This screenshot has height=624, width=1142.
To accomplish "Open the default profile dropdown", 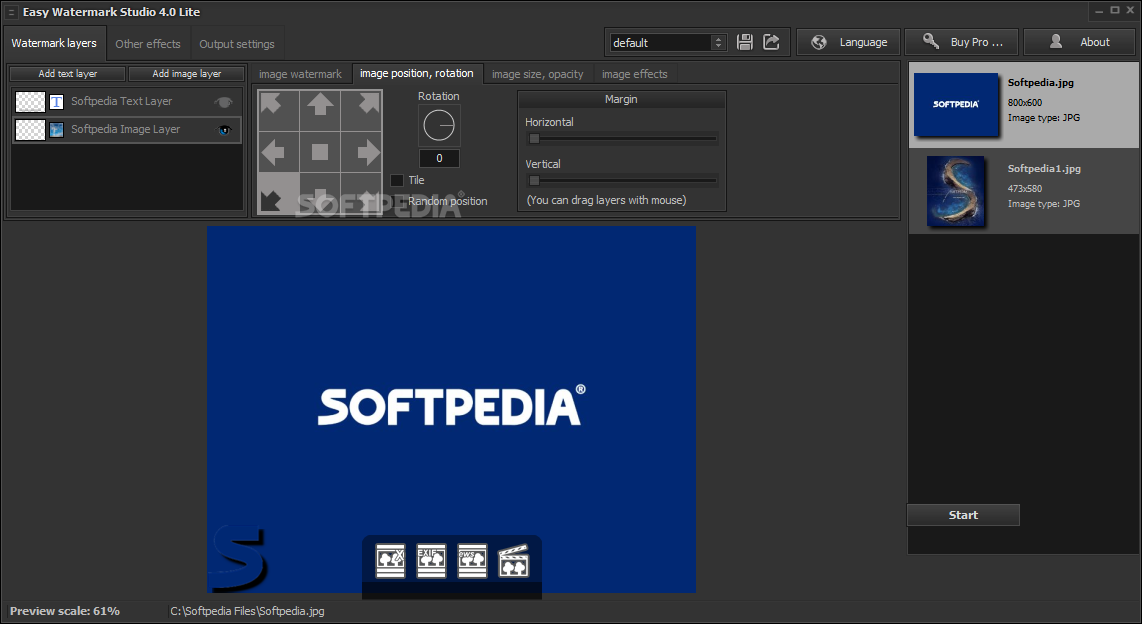I will 668,42.
